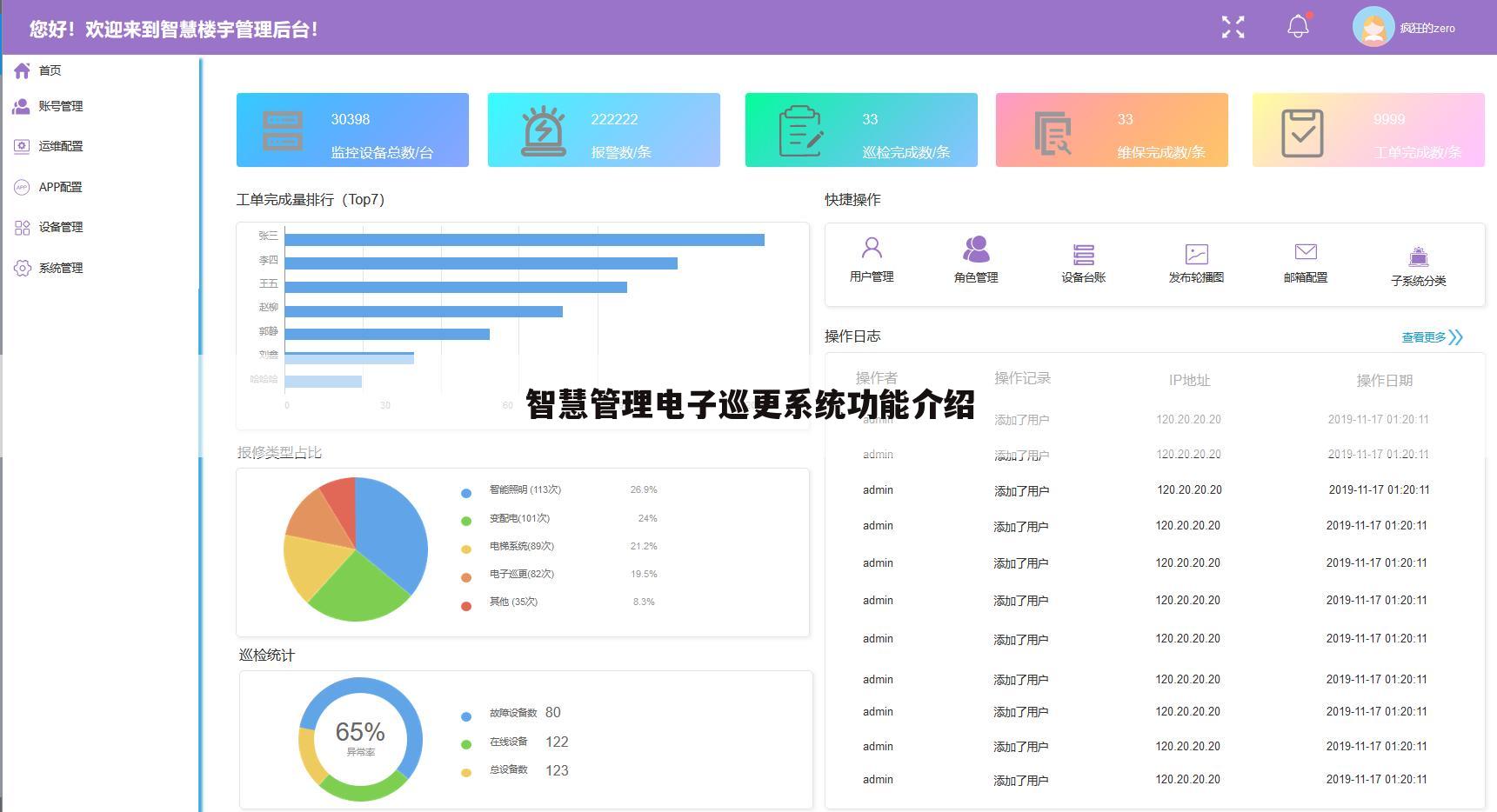Click the 工单完成量排行 section title
1497x812 pixels.
[x=311, y=200]
